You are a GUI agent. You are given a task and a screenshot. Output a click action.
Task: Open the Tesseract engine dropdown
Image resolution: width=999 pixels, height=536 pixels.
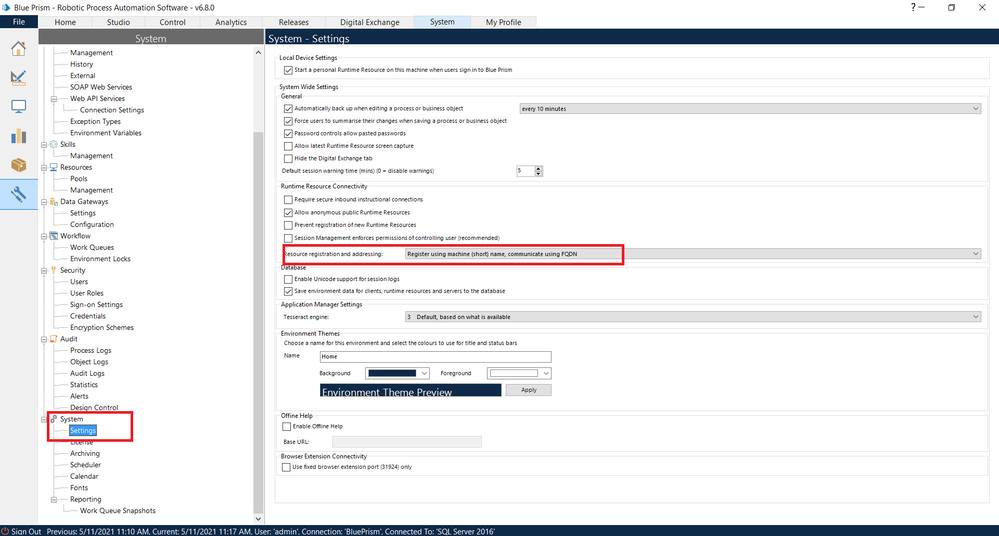[693, 317]
